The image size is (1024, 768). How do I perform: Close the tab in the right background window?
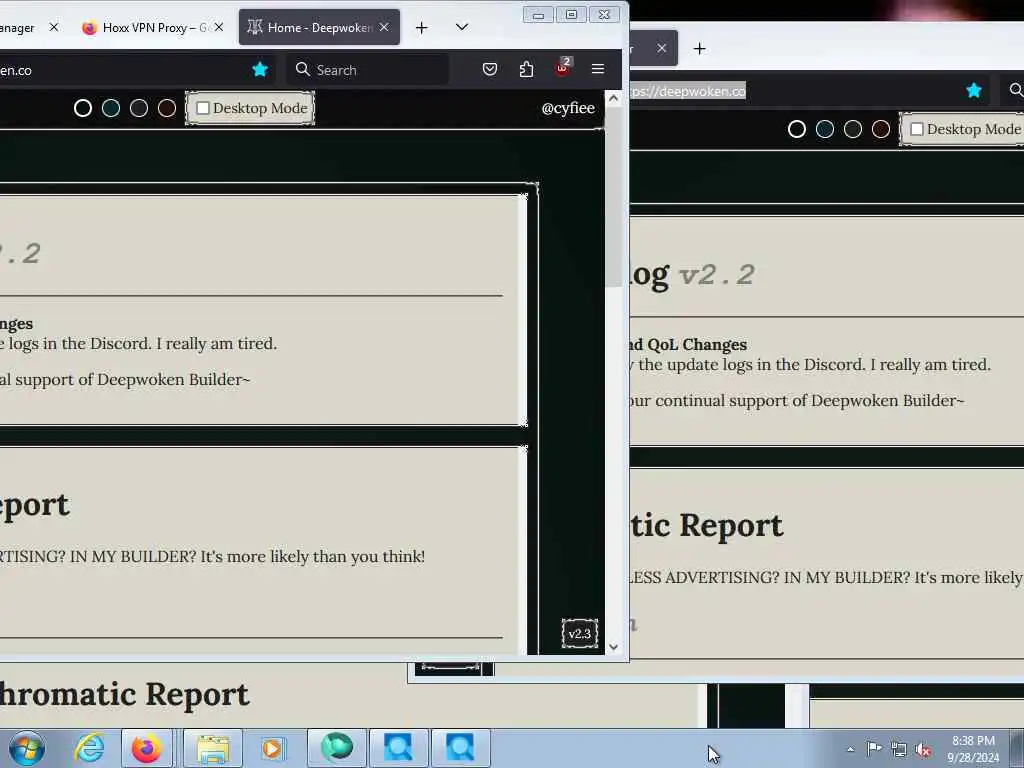pyautogui.click(x=662, y=48)
